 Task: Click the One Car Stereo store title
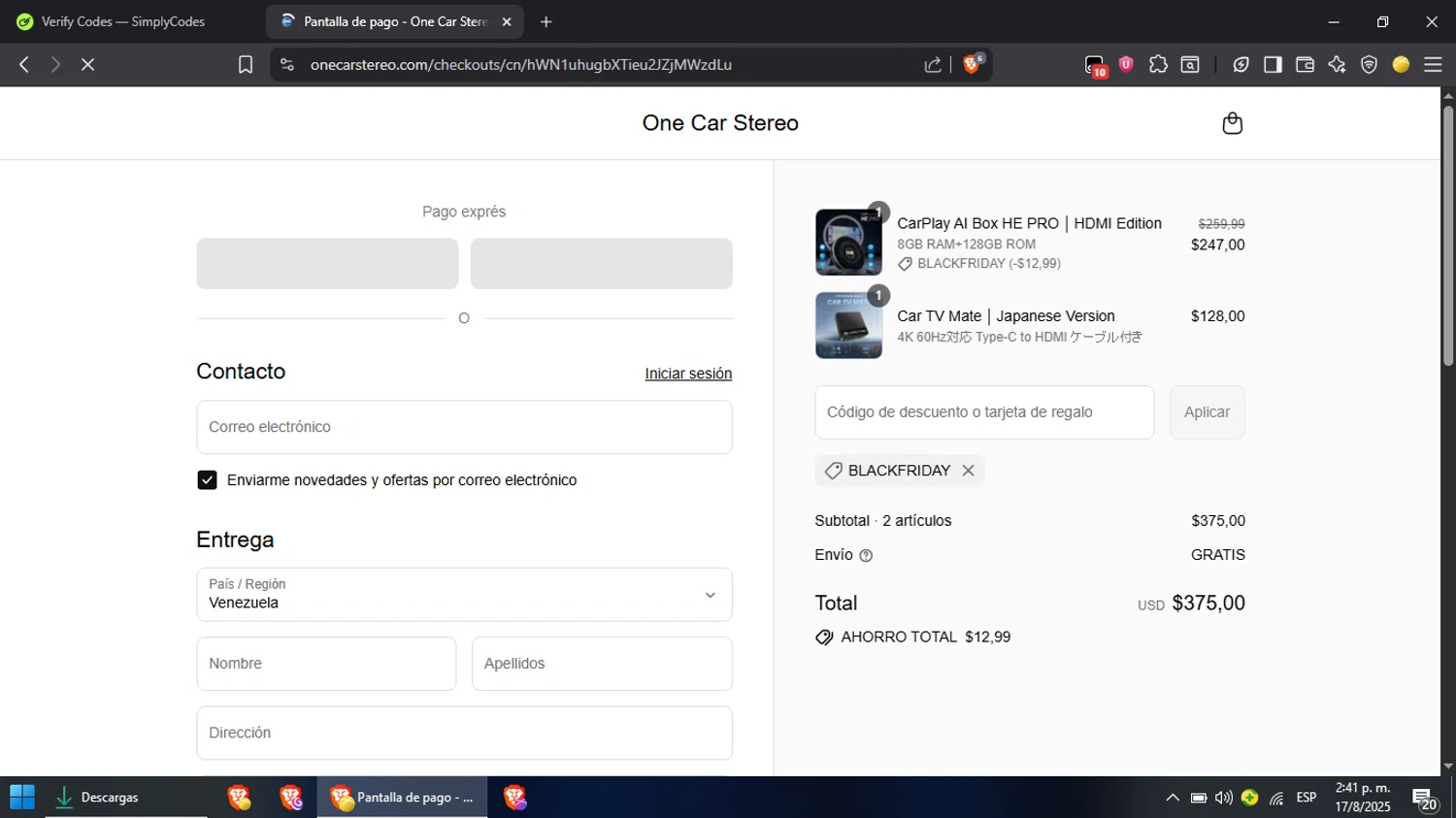[x=720, y=123]
